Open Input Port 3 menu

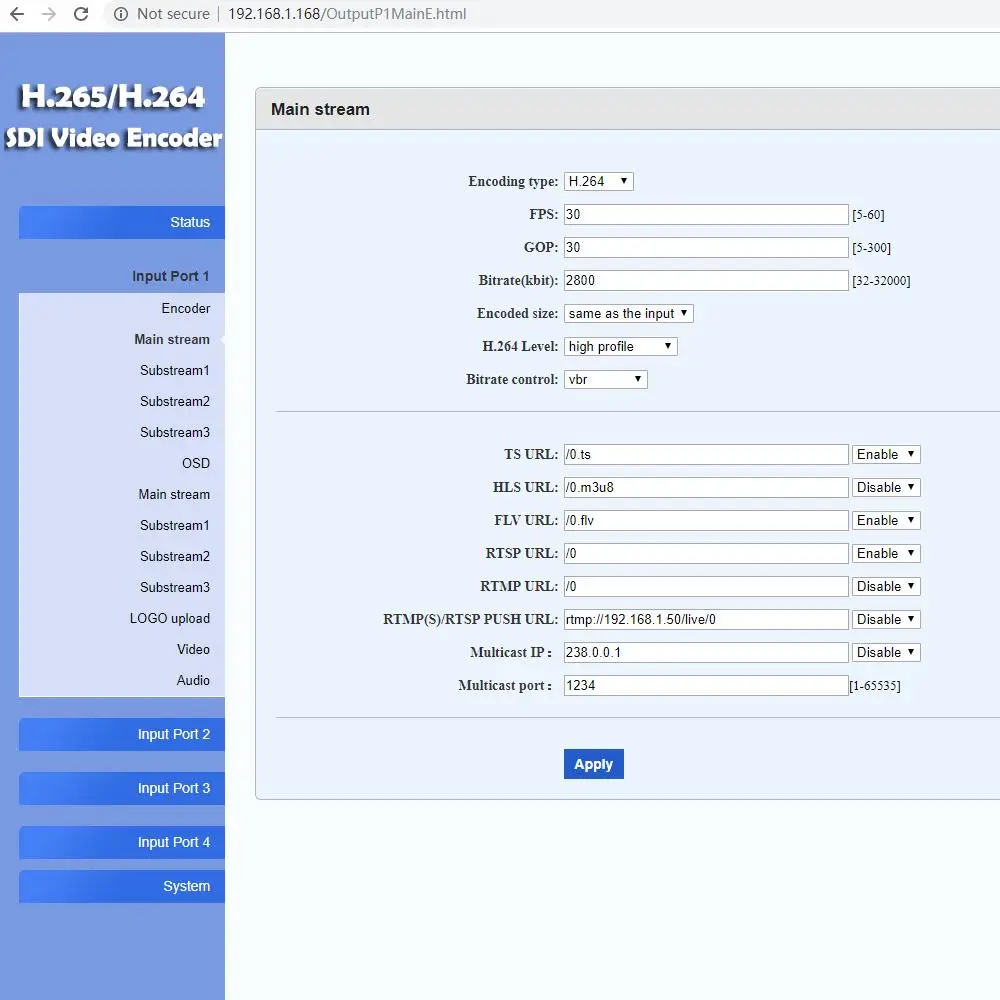point(122,788)
